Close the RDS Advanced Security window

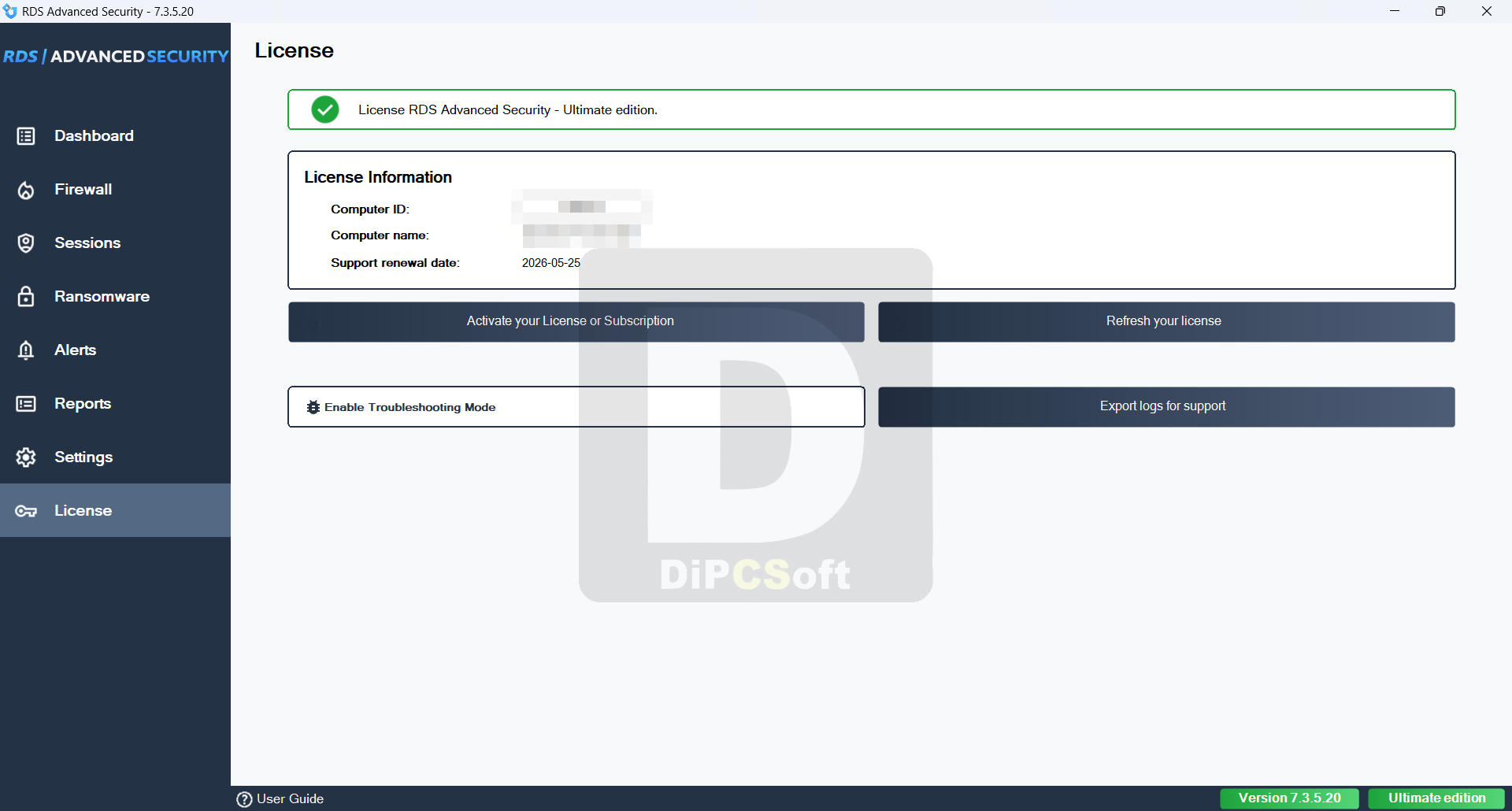(1487, 11)
